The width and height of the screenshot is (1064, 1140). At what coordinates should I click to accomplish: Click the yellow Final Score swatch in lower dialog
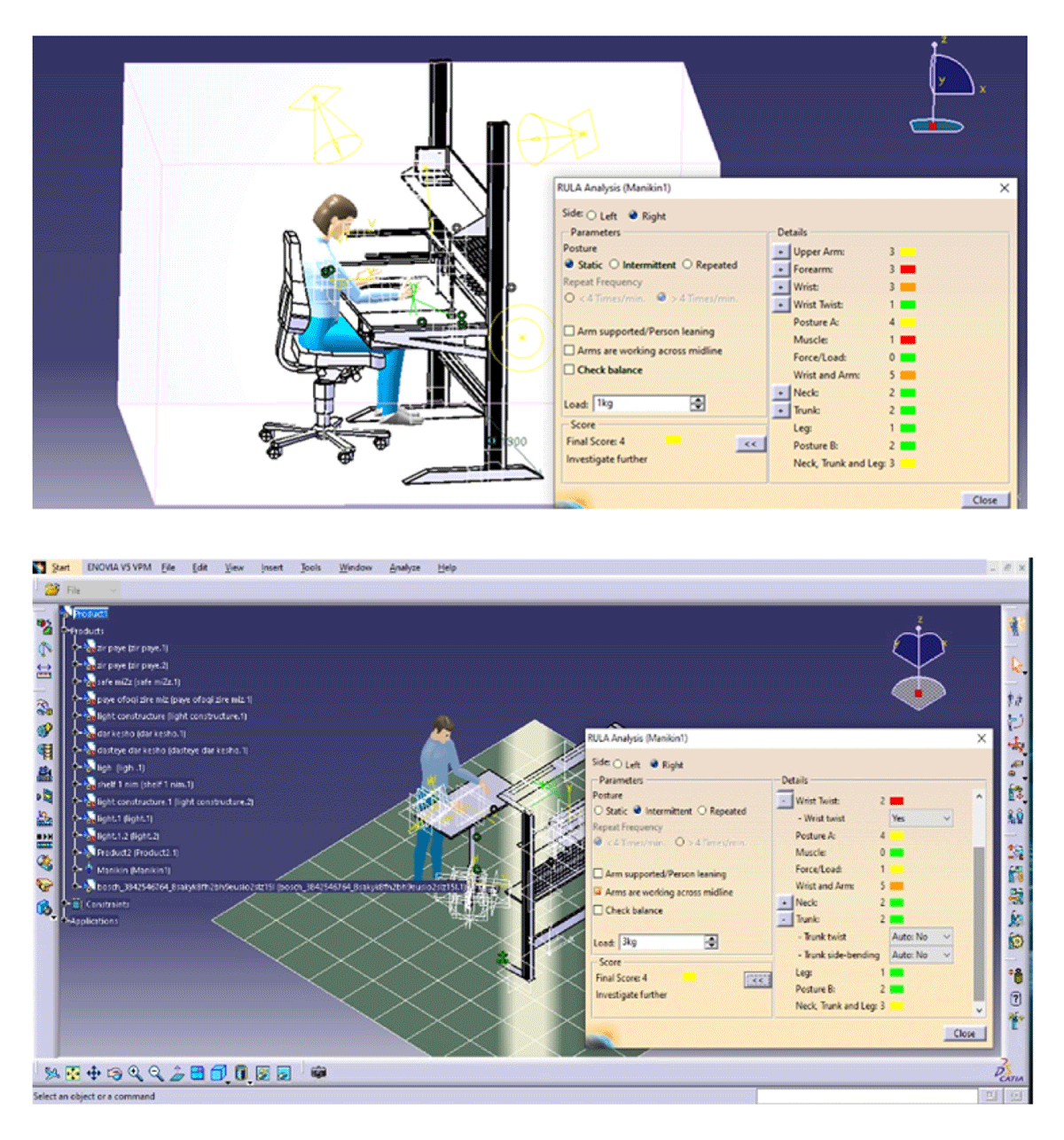689,977
